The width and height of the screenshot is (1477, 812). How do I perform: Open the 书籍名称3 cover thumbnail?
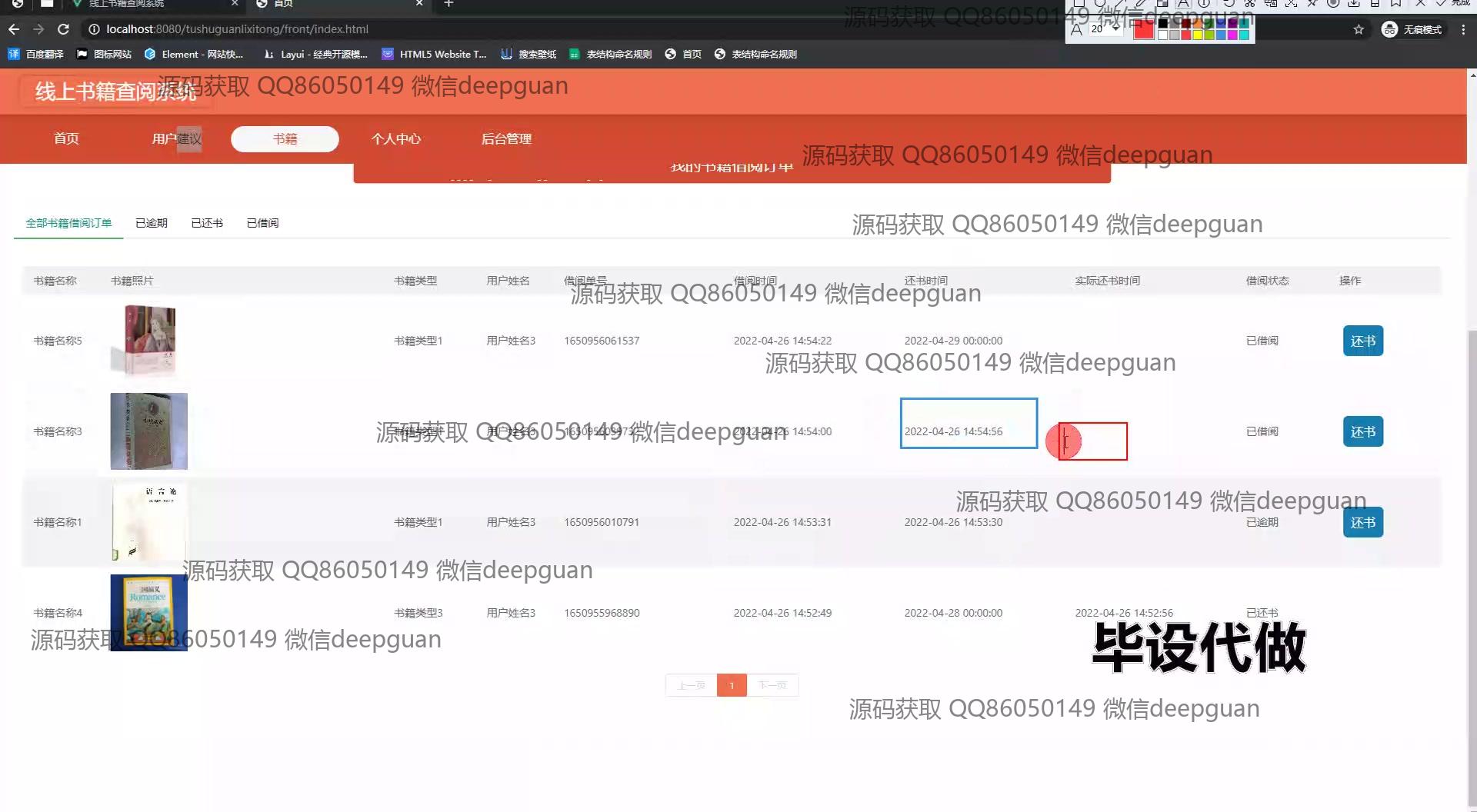[x=148, y=431]
